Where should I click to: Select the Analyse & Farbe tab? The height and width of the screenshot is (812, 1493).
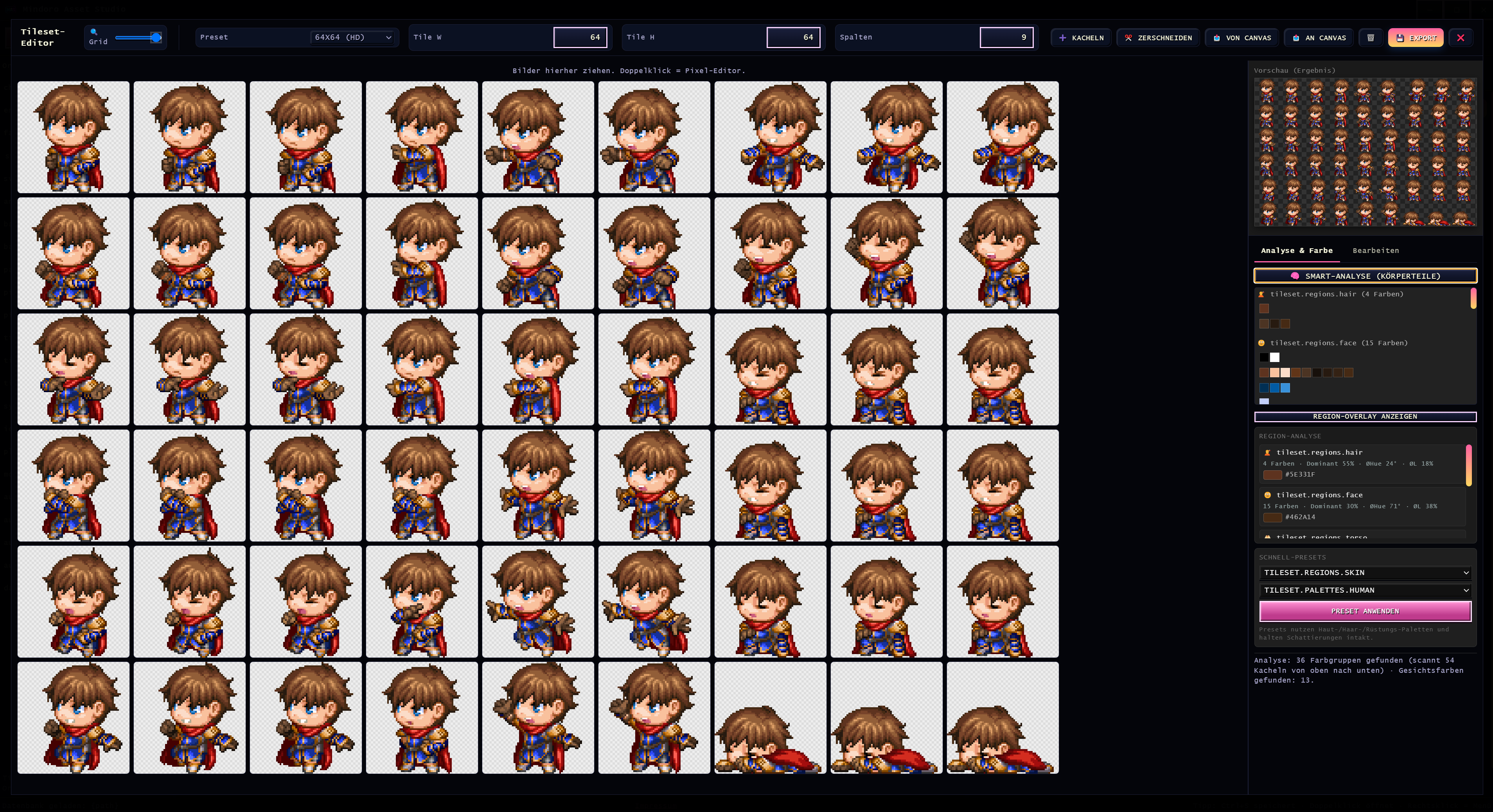1297,251
